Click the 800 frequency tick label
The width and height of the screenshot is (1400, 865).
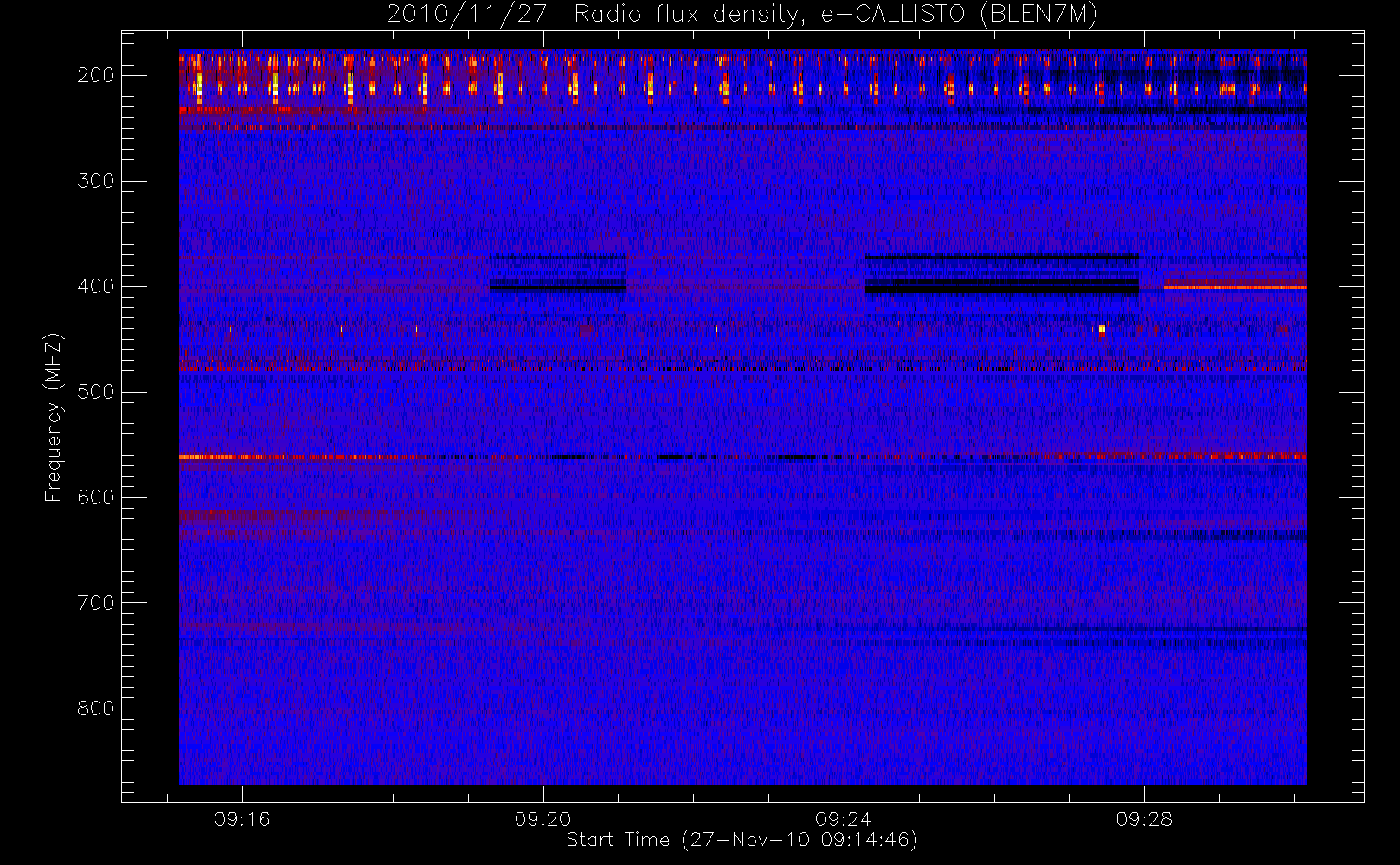(96, 708)
